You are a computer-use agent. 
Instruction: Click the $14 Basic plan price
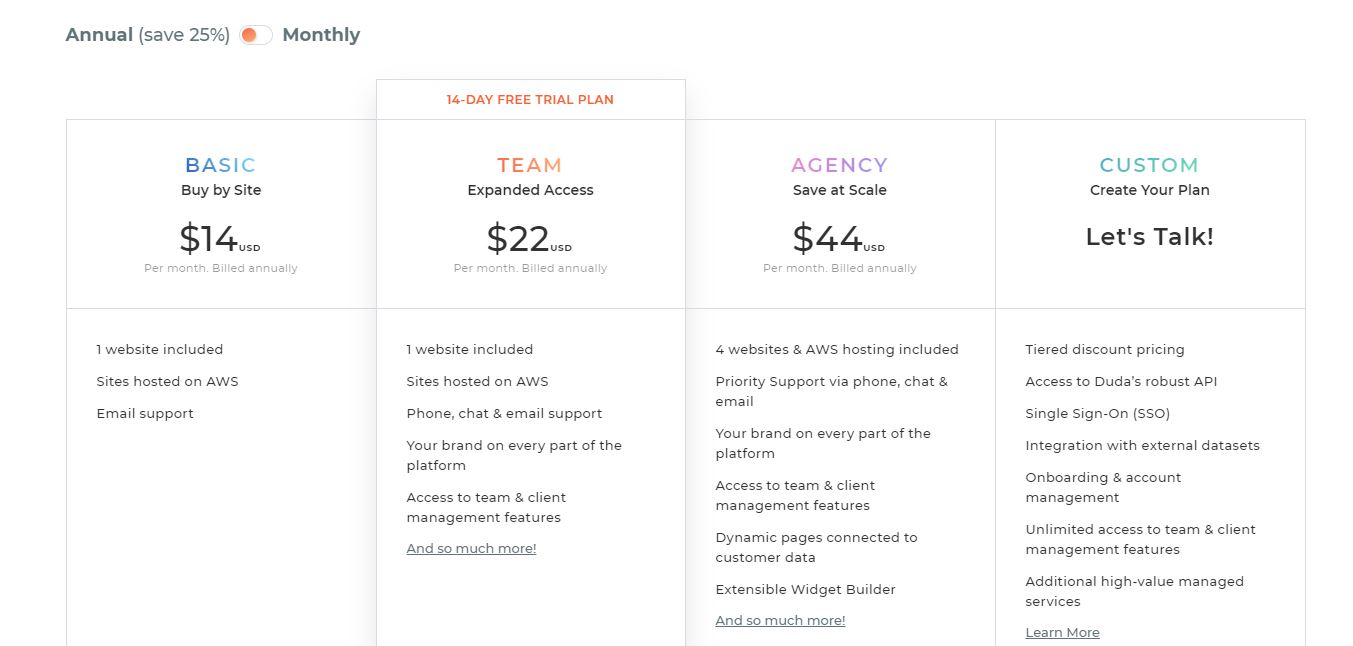coord(209,239)
